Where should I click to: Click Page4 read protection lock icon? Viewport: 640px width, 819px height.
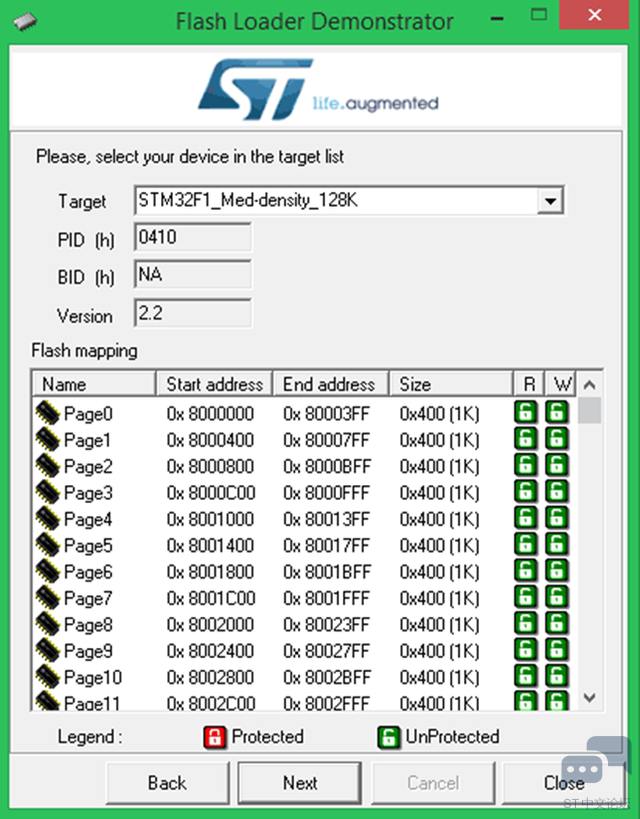coord(526,518)
